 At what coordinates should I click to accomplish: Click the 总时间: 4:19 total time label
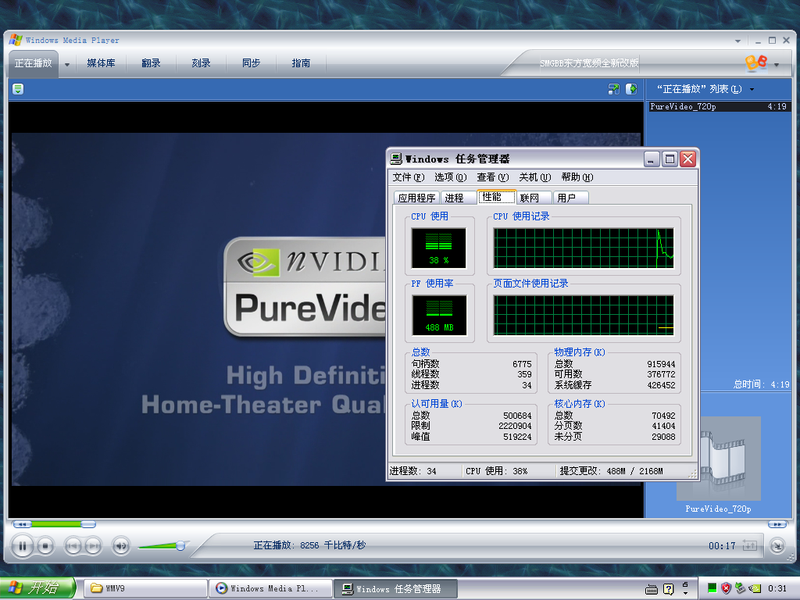pyautogui.click(x=761, y=384)
